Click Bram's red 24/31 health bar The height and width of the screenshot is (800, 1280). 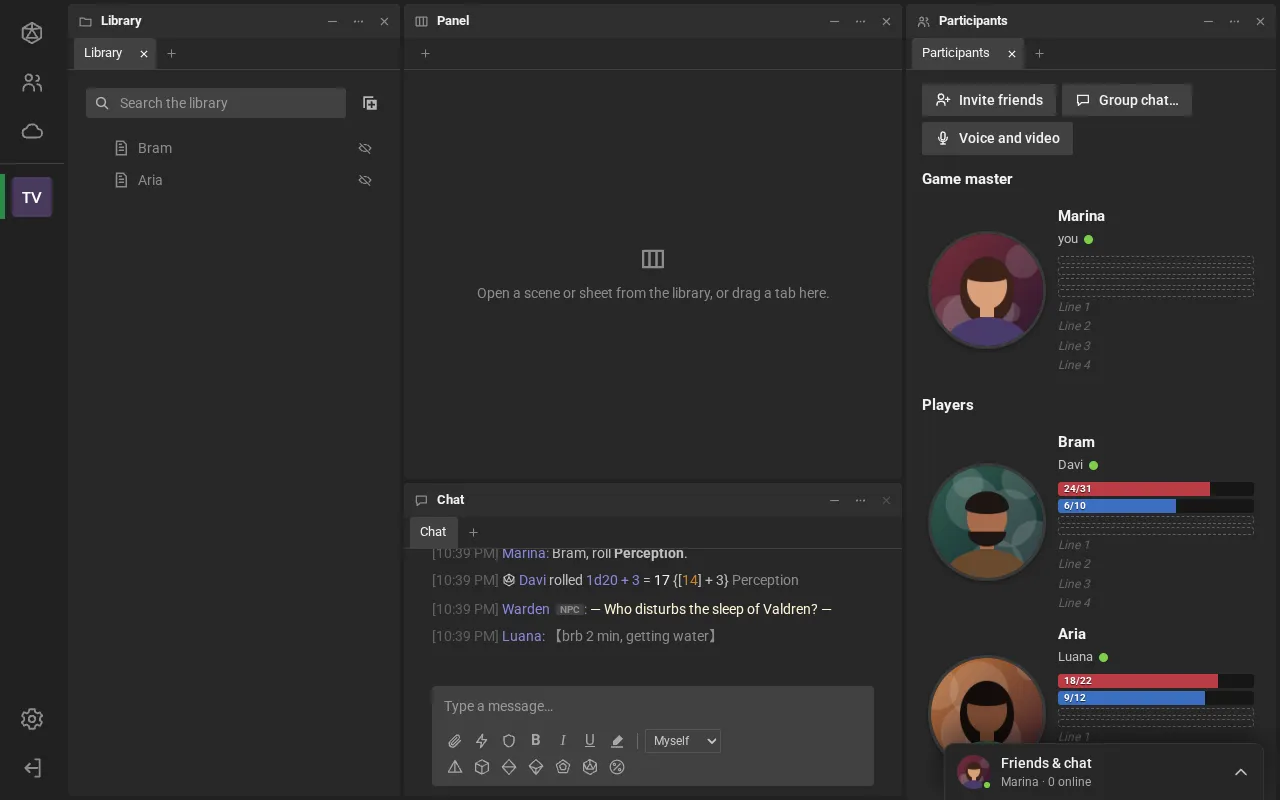[1156, 489]
